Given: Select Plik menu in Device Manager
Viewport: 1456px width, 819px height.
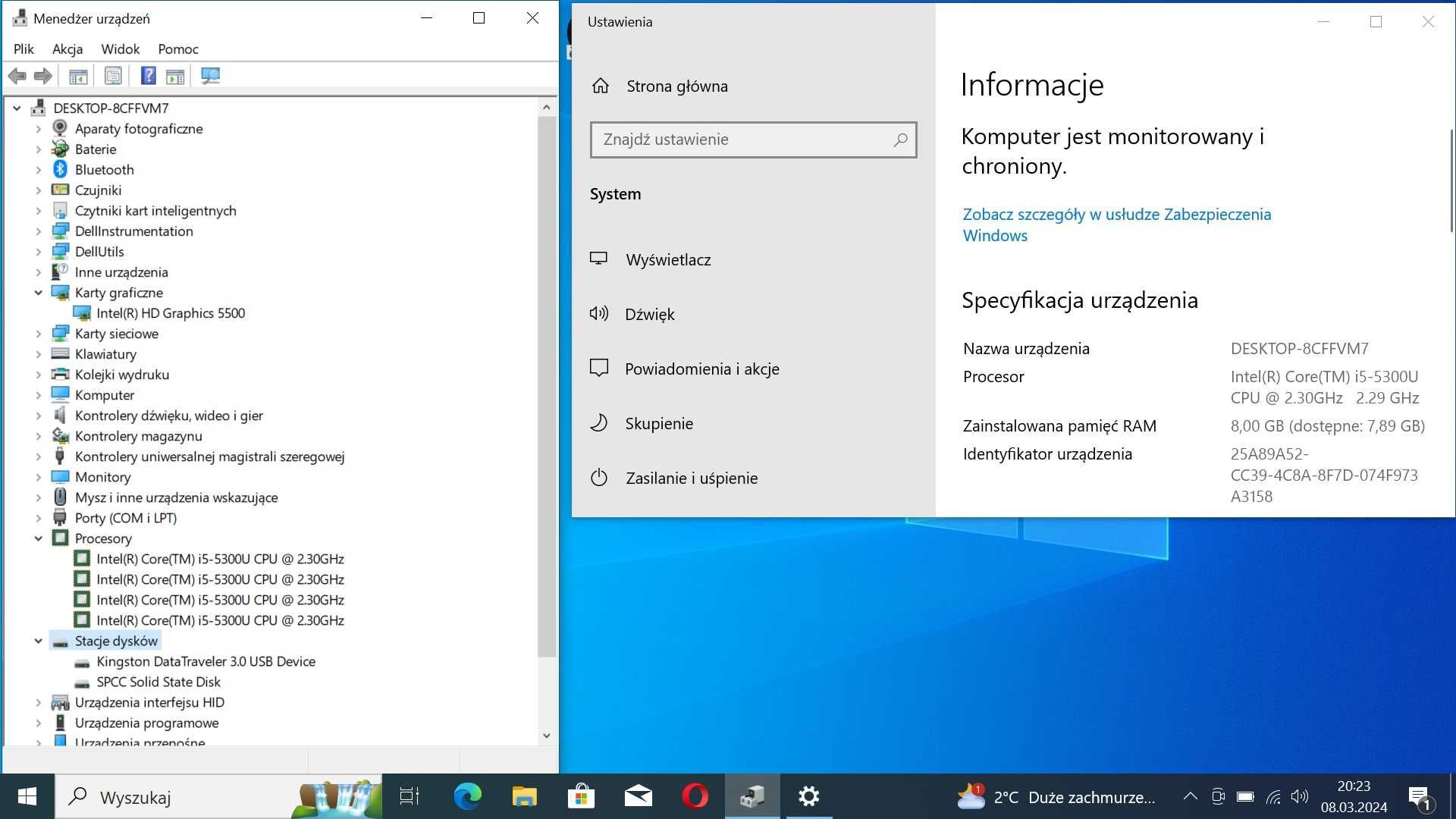Looking at the screenshot, I should 23,48.
